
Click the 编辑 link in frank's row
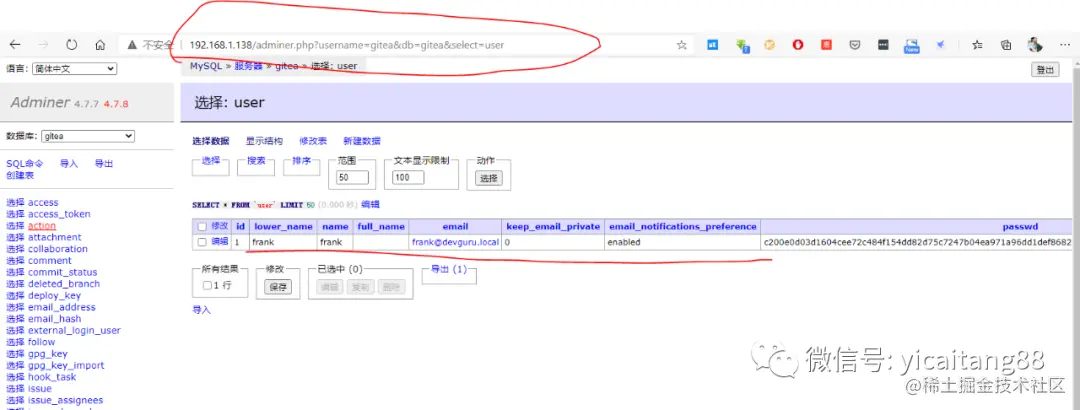(x=220, y=242)
